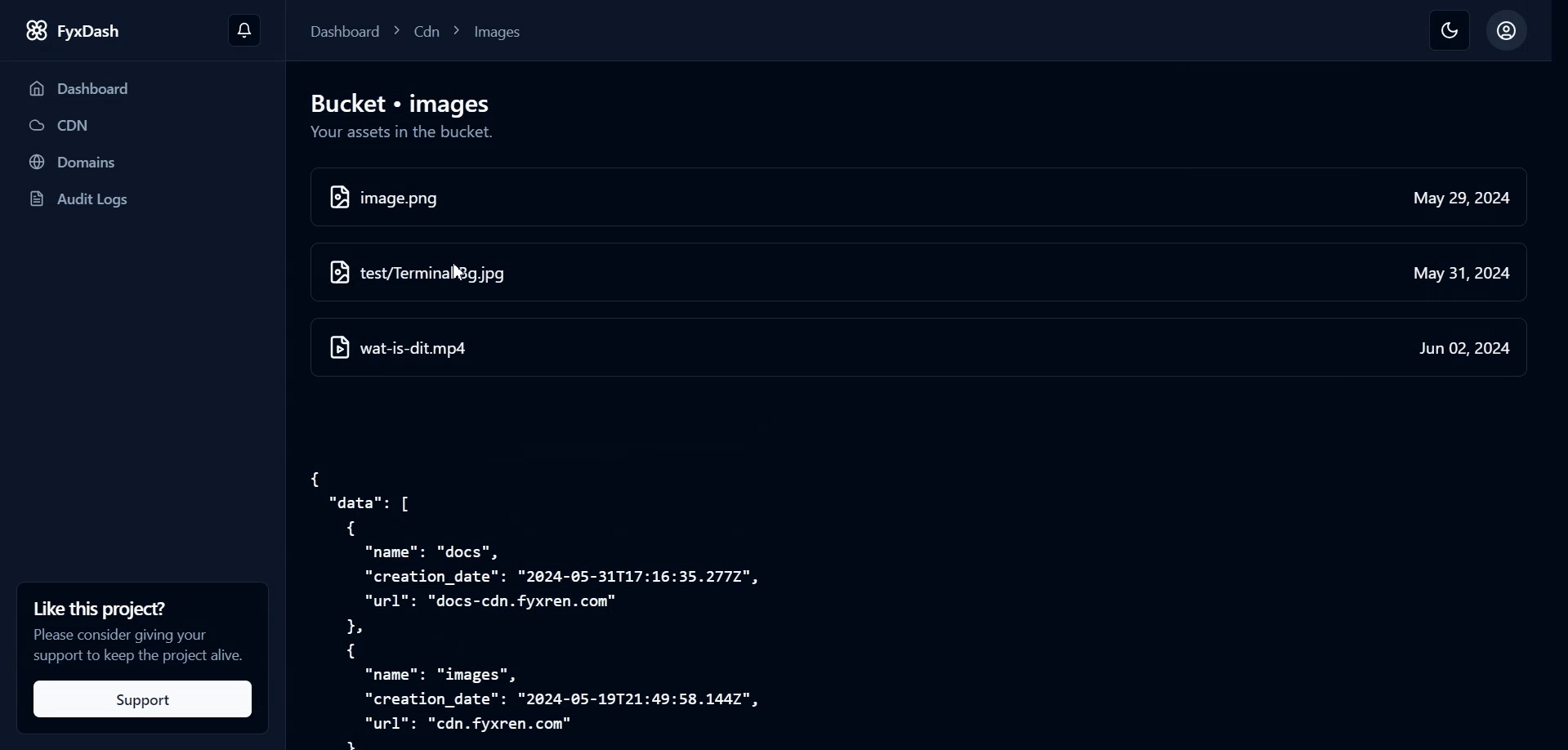The image size is (1568, 750).
Task: Click the chevron after Dashboard breadcrumb
Action: (x=396, y=31)
